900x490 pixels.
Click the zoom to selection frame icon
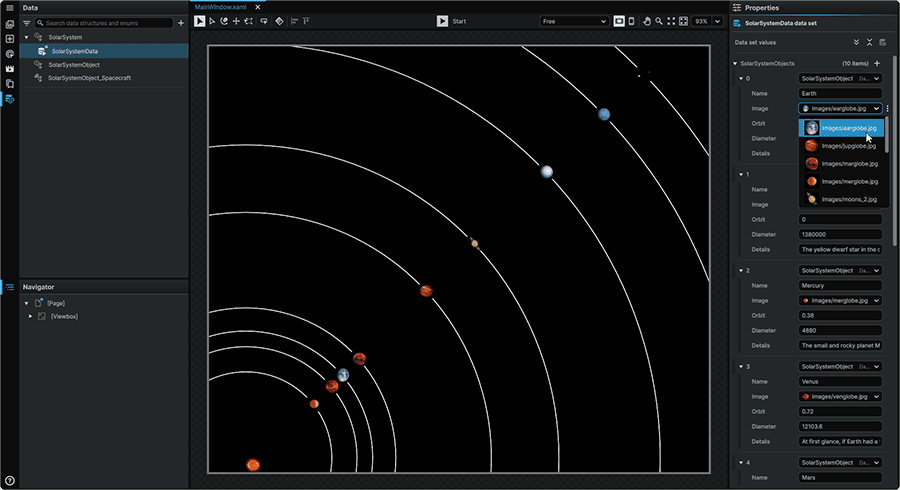tap(683, 21)
